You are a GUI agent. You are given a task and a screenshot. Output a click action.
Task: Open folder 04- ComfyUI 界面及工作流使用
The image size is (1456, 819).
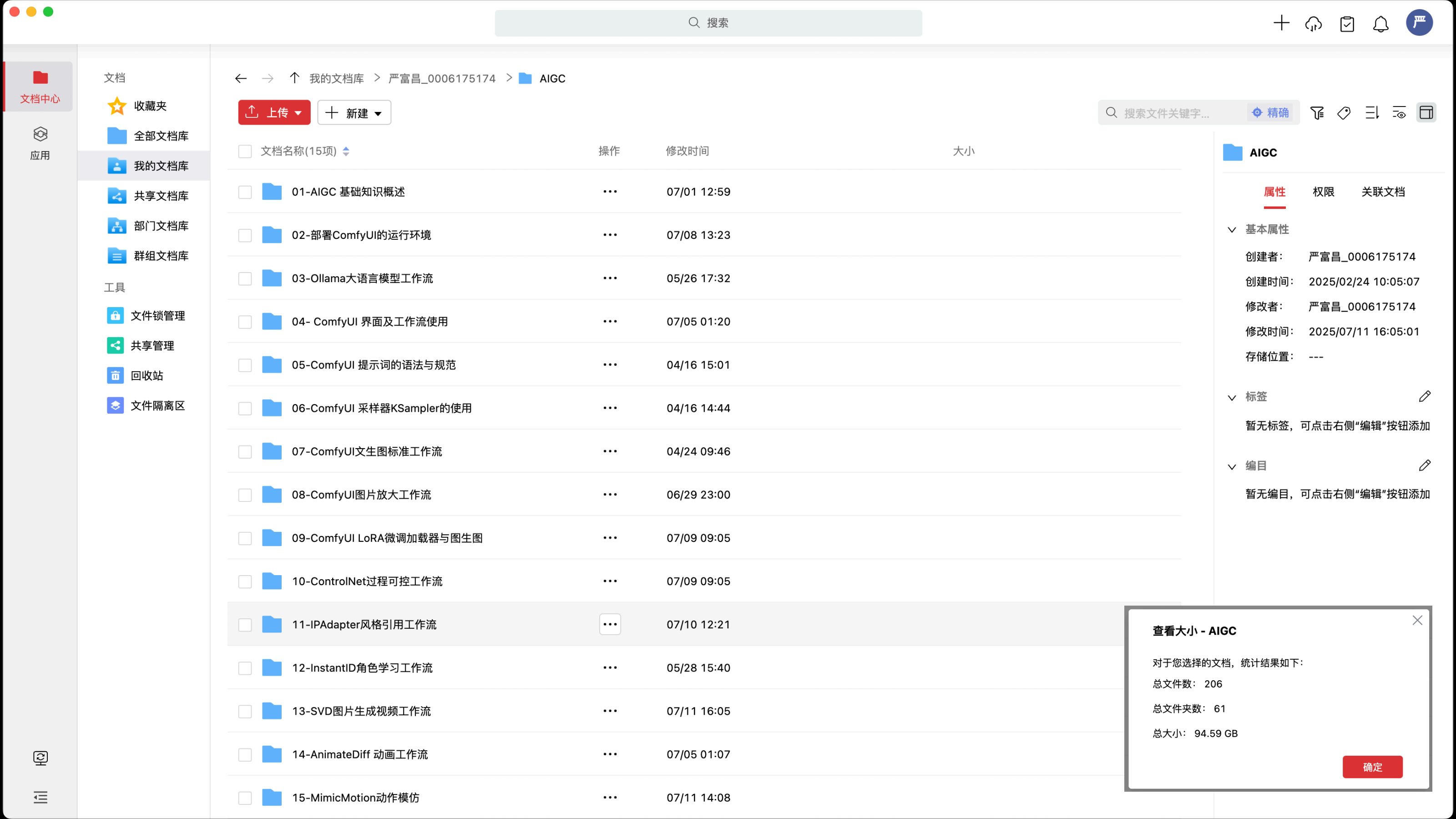369,322
